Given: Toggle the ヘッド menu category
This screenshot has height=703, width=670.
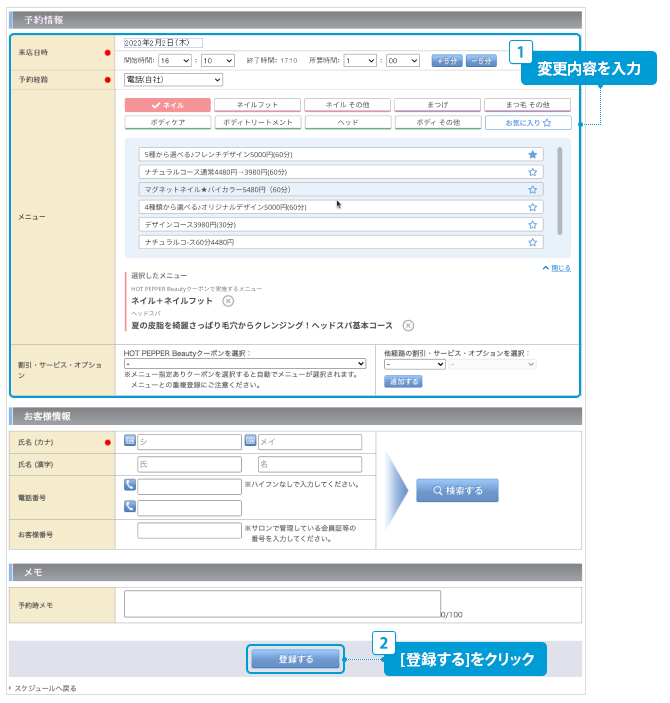Looking at the screenshot, I should coord(347,122).
